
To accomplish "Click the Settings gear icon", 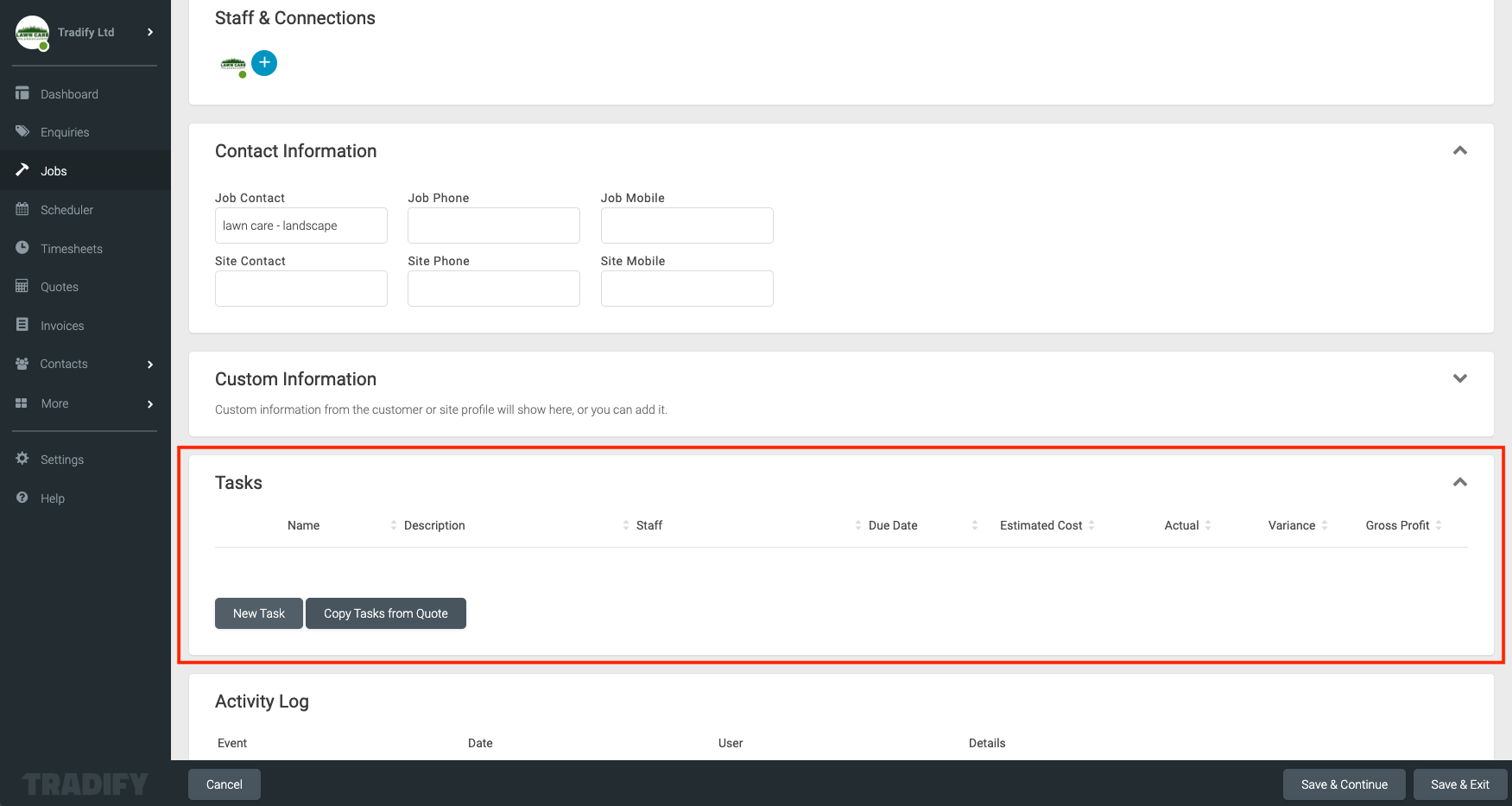I will point(22,459).
